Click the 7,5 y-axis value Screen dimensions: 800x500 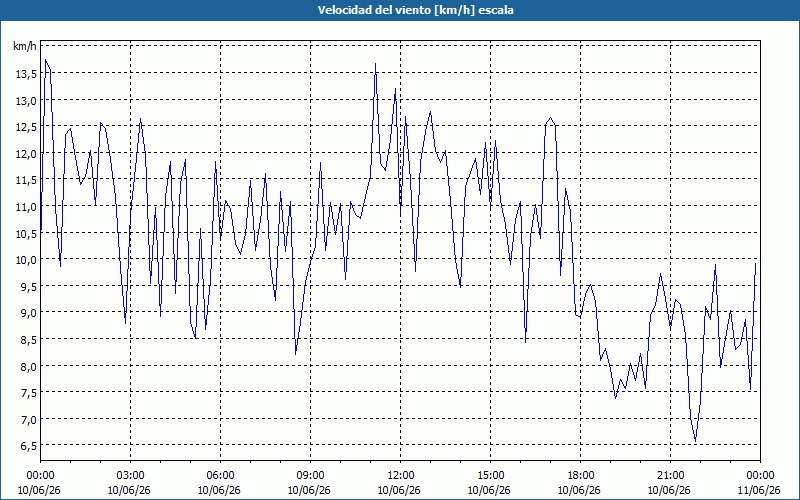coord(28,392)
